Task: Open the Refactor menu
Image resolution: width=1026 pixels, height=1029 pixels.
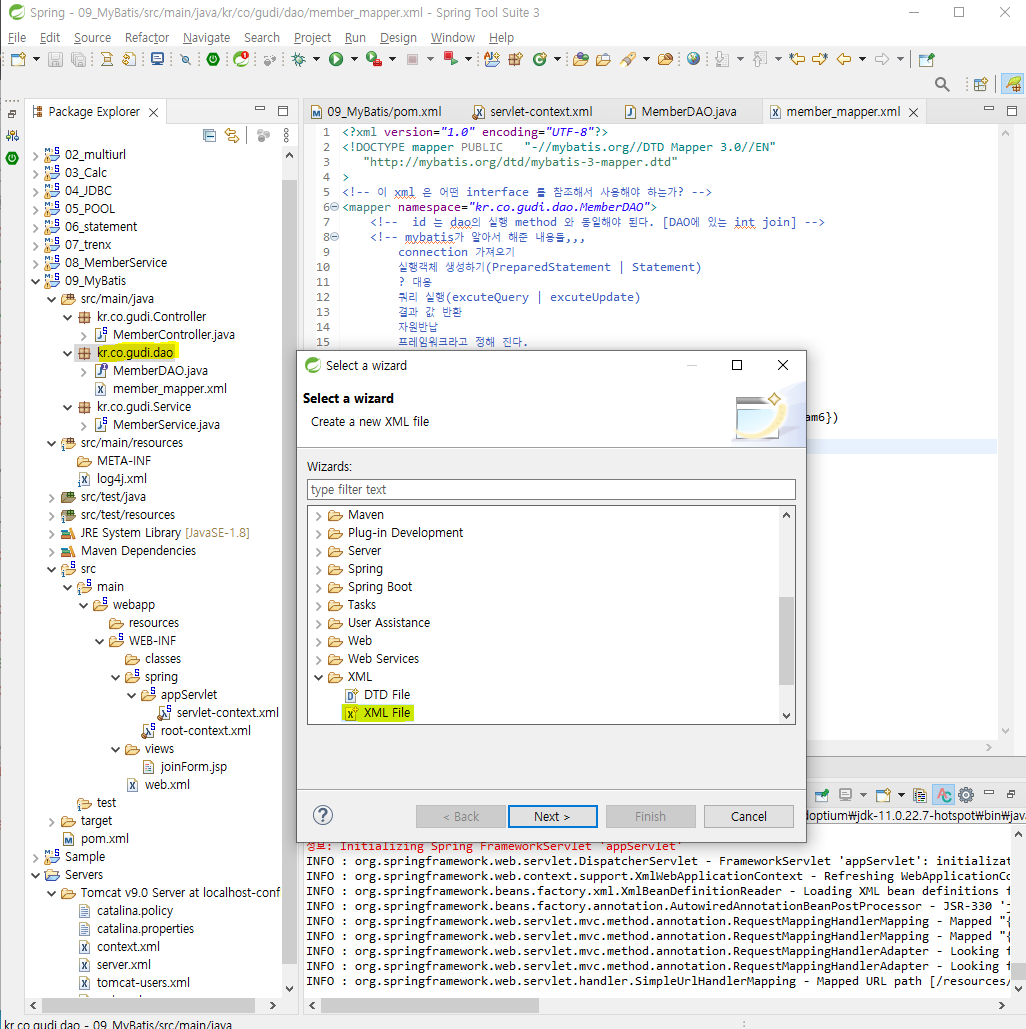Action: [x=147, y=37]
